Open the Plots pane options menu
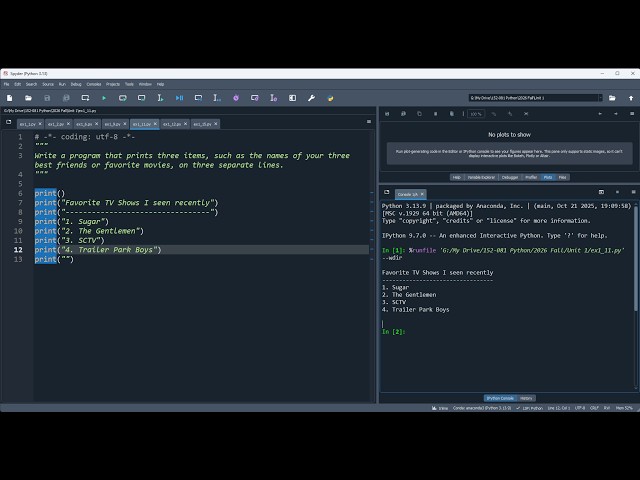 point(632,114)
